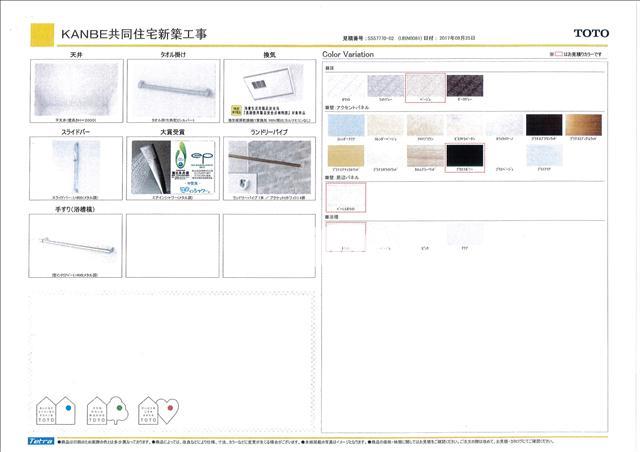This screenshot has height=452, width=640.
Task: Open the タオル掛け towel bar photo
Action: click(174, 90)
